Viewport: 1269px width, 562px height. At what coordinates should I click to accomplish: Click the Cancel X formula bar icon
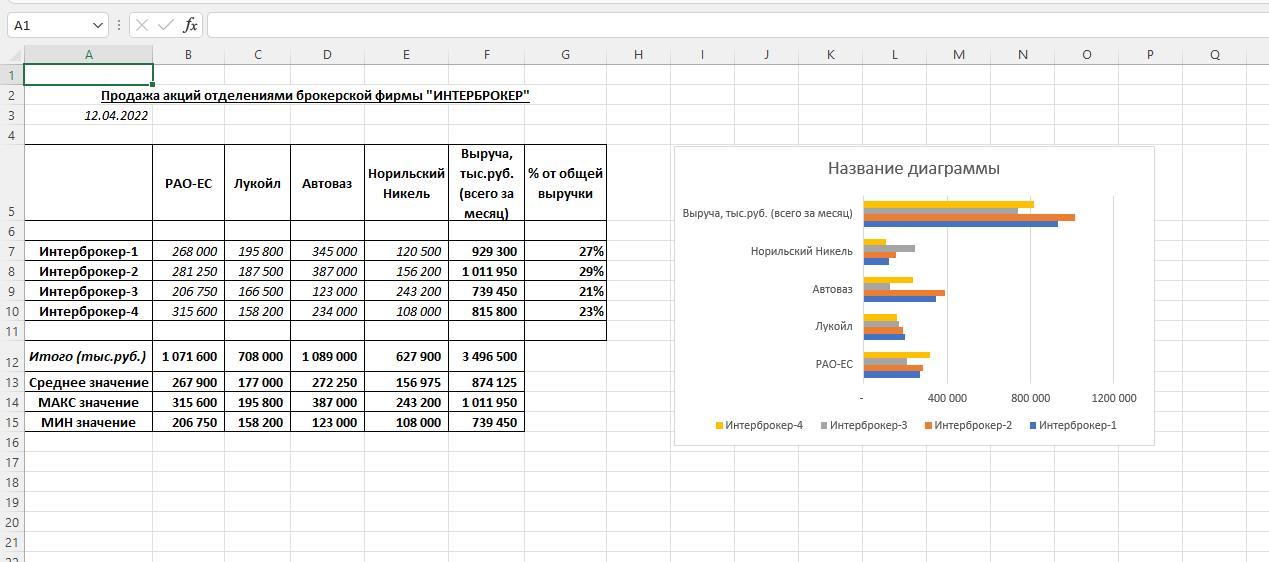click(x=142, y=25)
